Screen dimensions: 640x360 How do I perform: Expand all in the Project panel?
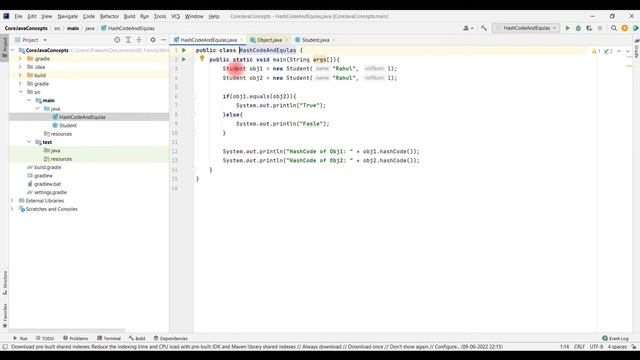click(x=128, y=40)
